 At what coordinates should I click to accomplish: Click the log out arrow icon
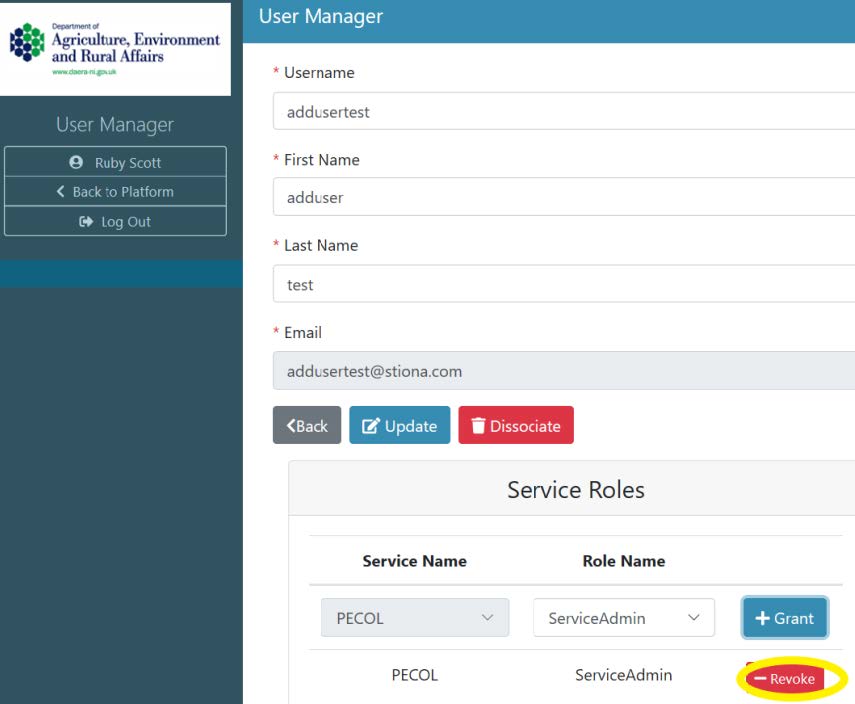coord(84,221)
